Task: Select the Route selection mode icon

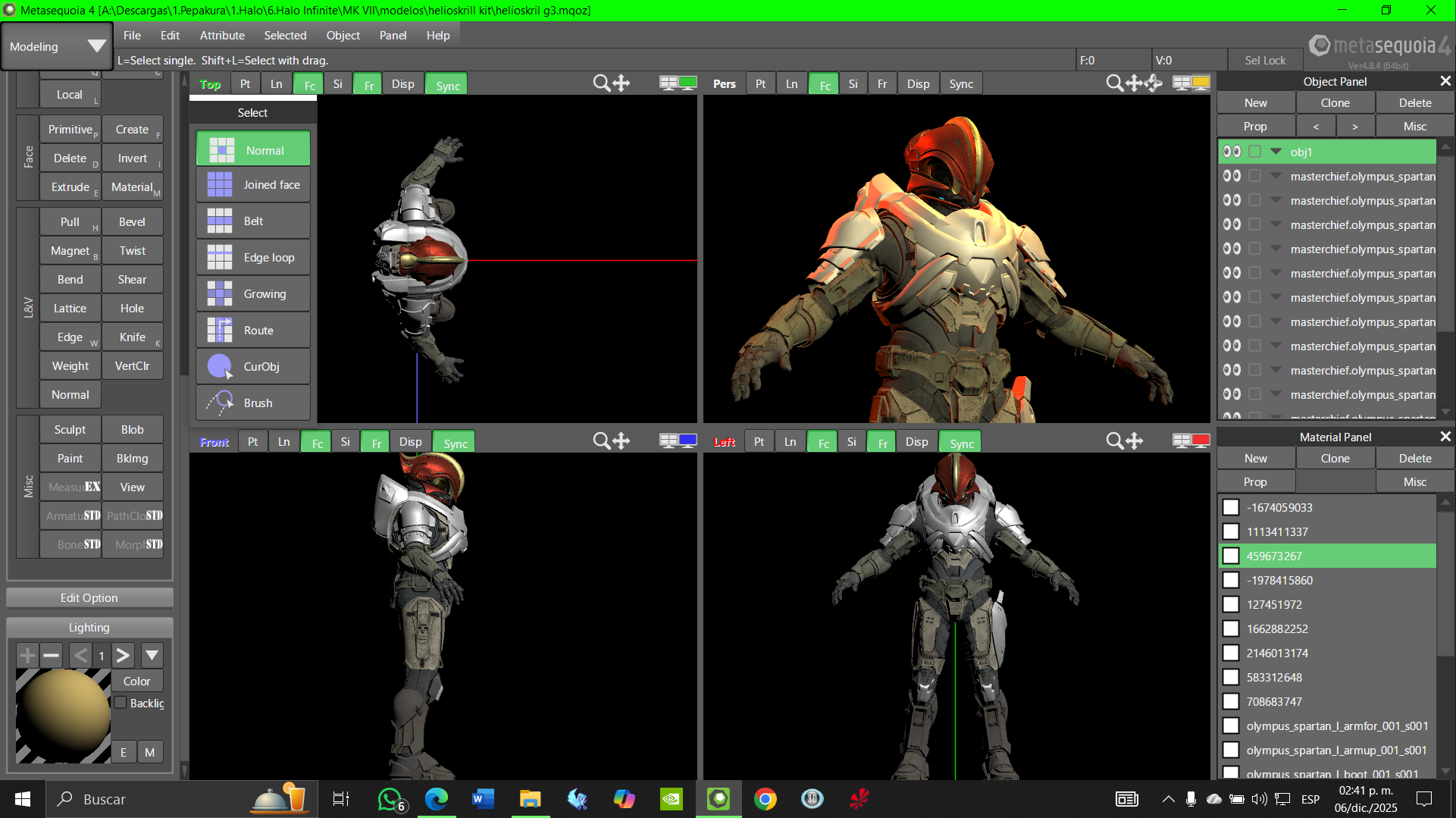Action: (220, 331)
